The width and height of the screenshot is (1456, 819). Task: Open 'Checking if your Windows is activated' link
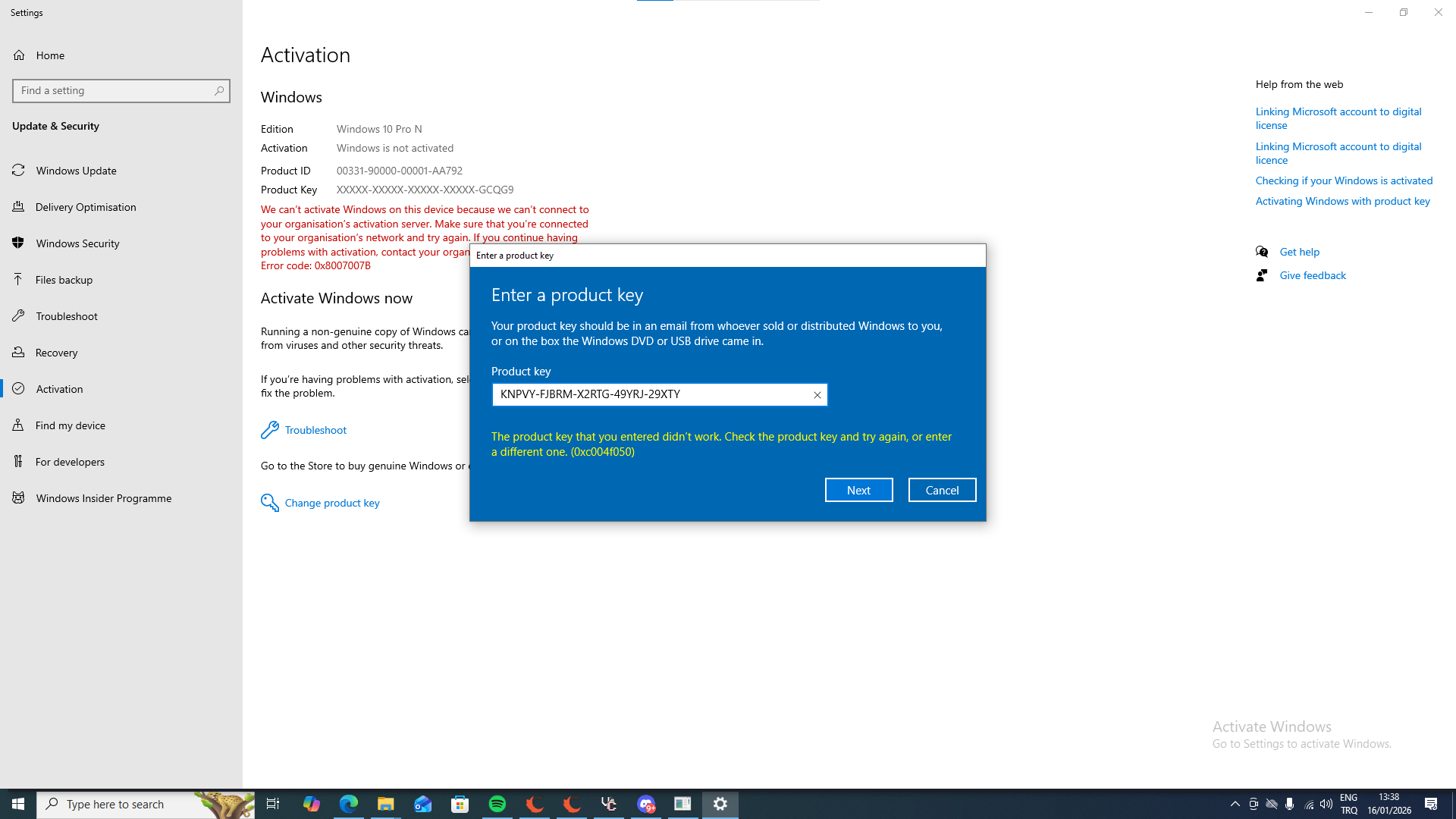1344,180
